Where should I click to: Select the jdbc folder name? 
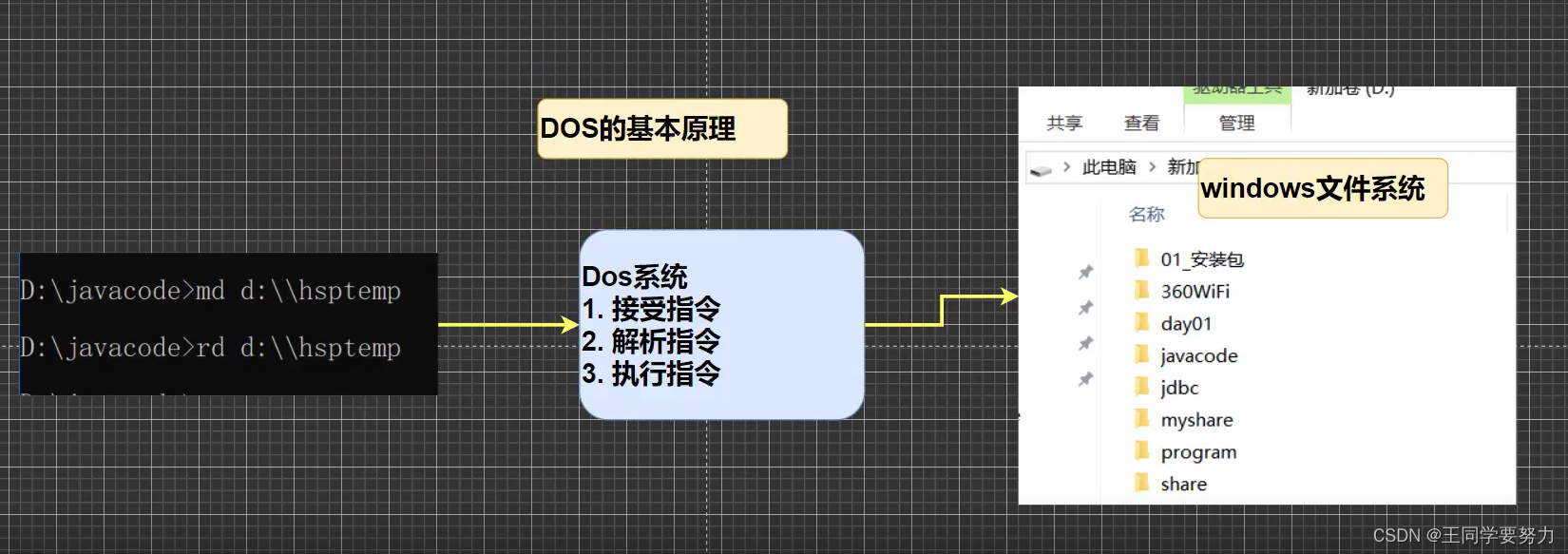tap(1179, 388)
